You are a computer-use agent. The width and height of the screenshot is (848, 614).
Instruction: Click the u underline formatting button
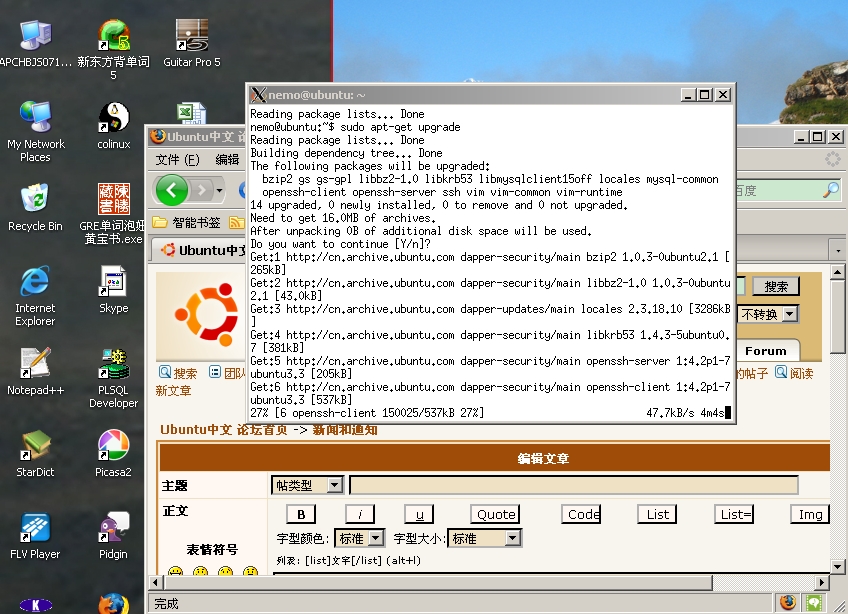[x=419, y=514]
